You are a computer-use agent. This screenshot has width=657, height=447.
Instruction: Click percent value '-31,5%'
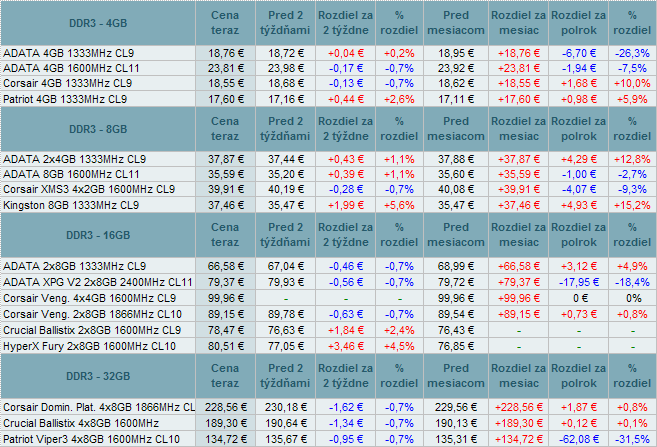click(632, 439)
